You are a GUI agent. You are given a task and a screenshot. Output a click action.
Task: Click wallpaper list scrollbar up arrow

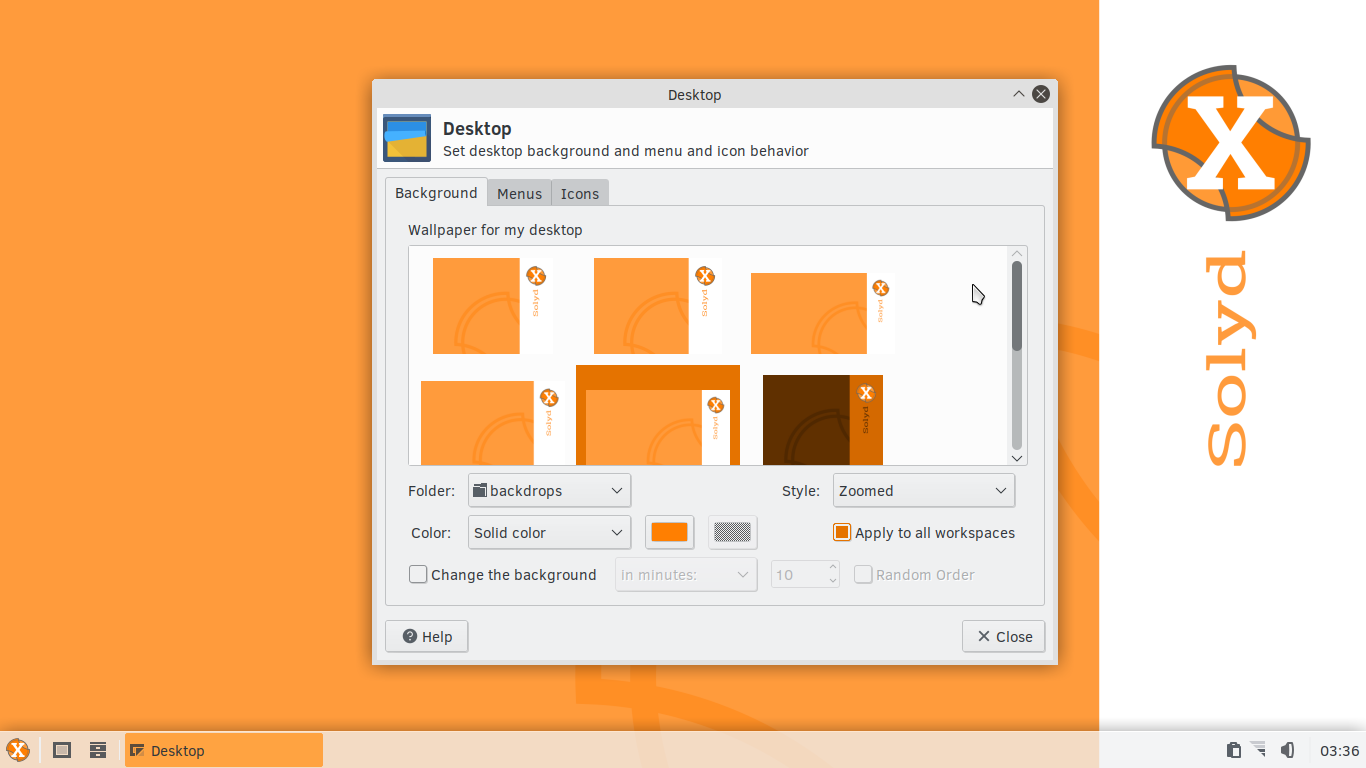(x=1017, y=254)
